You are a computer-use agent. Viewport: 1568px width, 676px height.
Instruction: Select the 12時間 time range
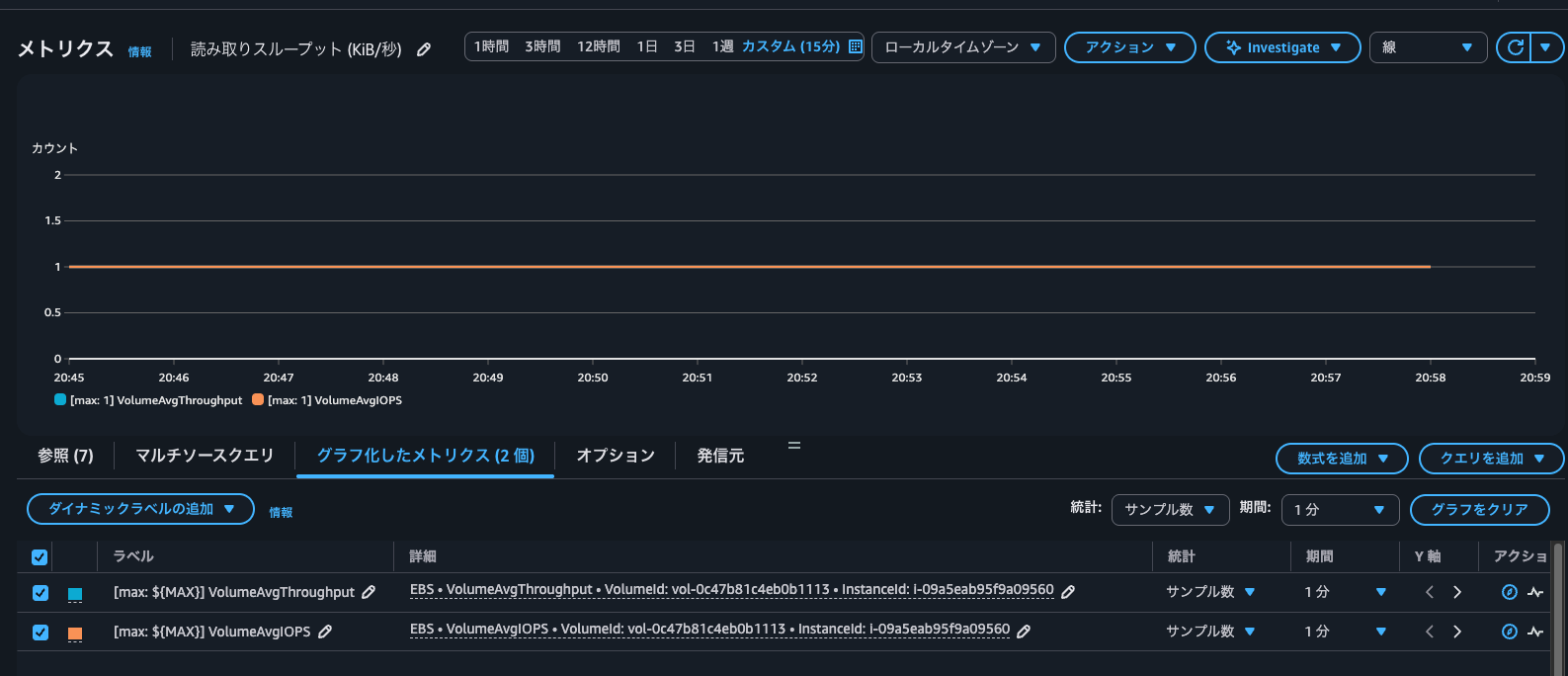599,46
